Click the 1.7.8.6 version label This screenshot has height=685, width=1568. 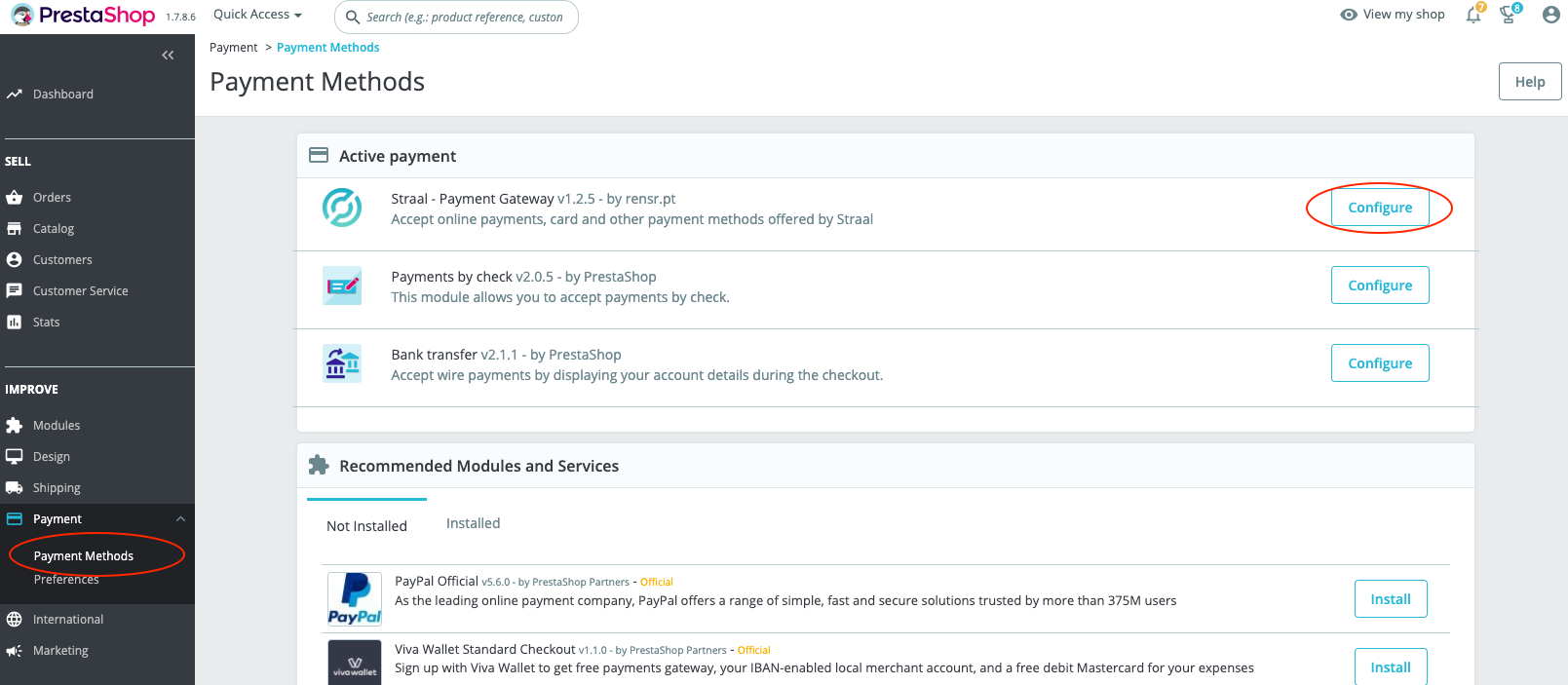coord(180,18)
